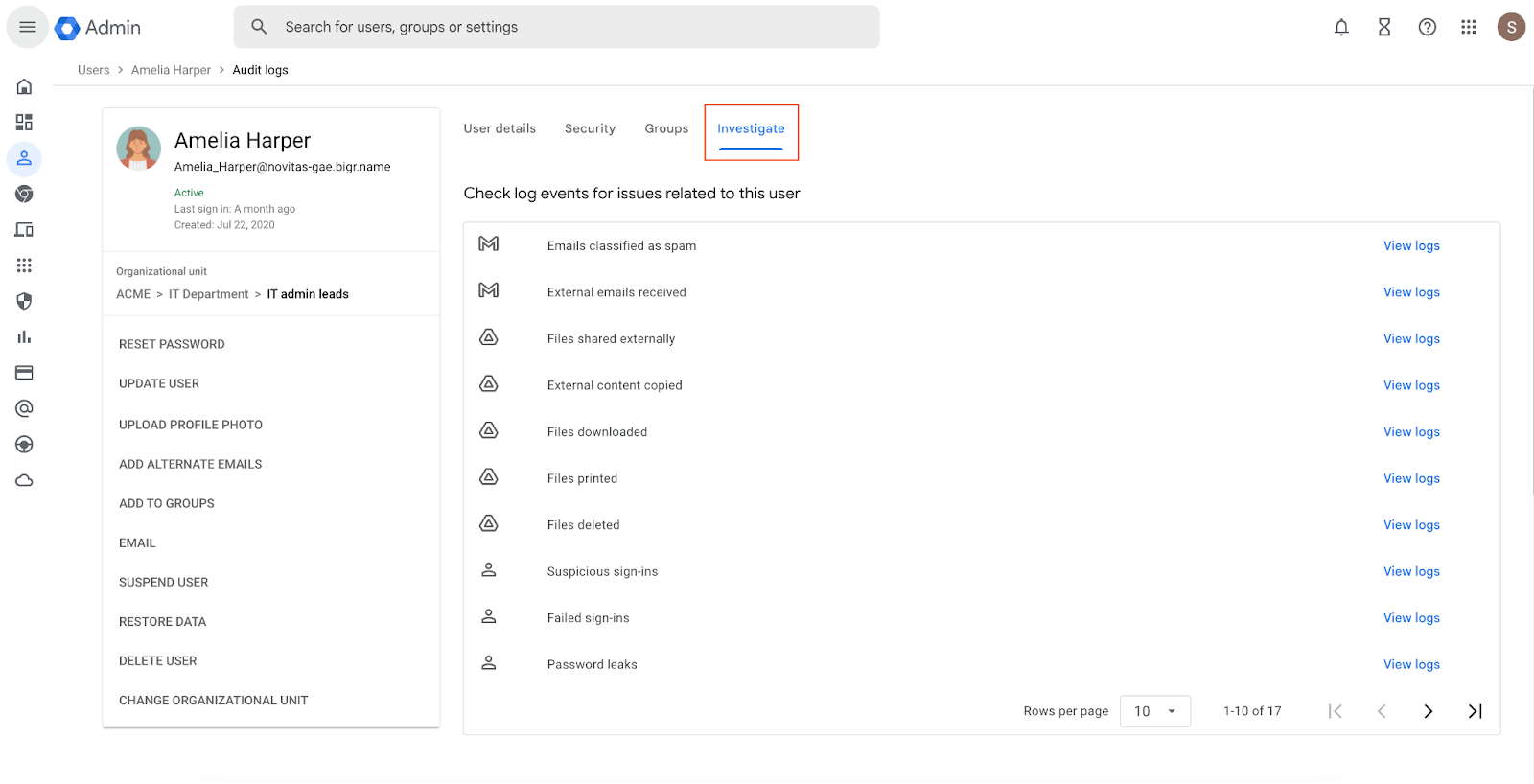Open the cloud icon in sidebar

coord(24,480)
